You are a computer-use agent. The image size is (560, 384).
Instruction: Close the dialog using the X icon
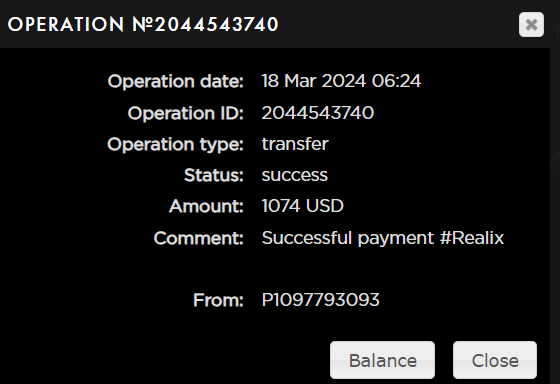[531, 25]
